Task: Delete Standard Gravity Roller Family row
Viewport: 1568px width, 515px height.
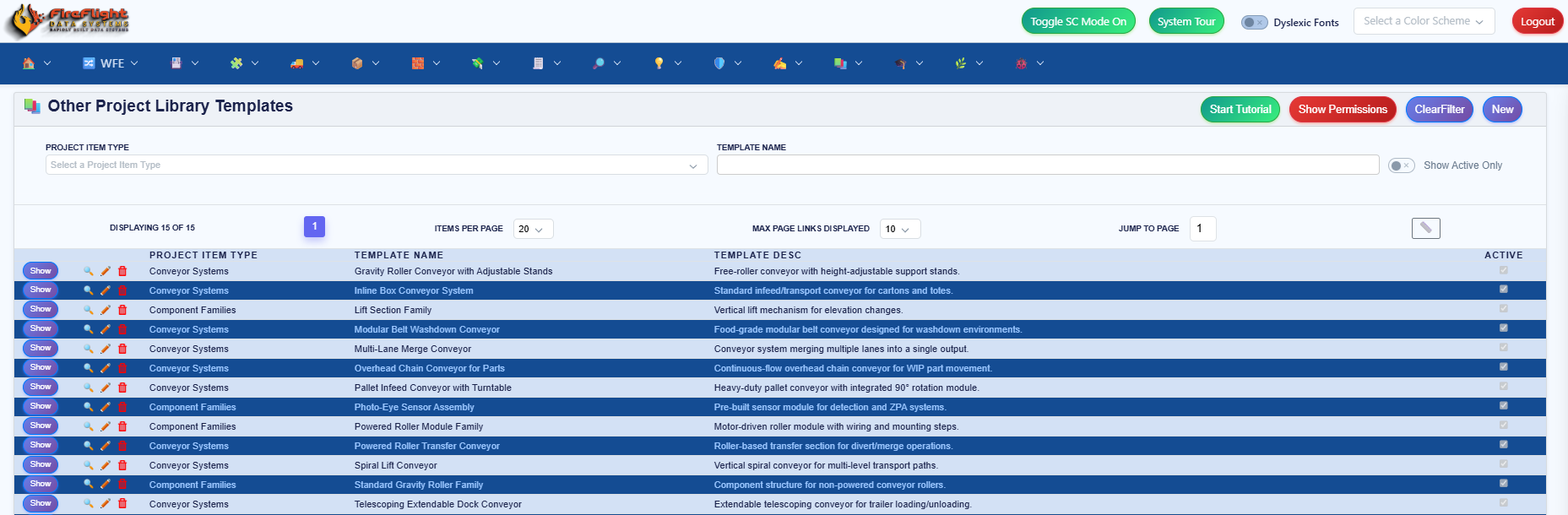Action: (122, 485)
